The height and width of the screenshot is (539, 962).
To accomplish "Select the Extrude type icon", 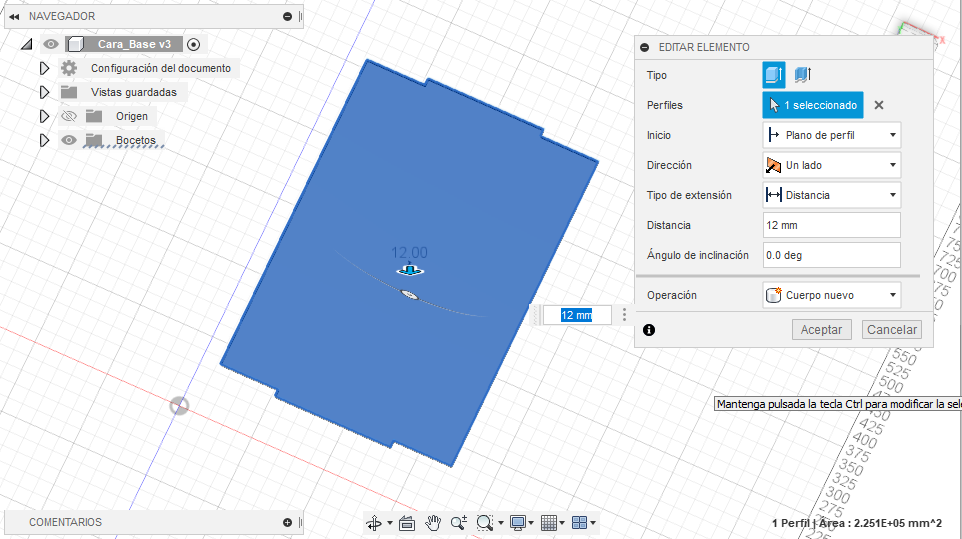I will click(774, 75).
